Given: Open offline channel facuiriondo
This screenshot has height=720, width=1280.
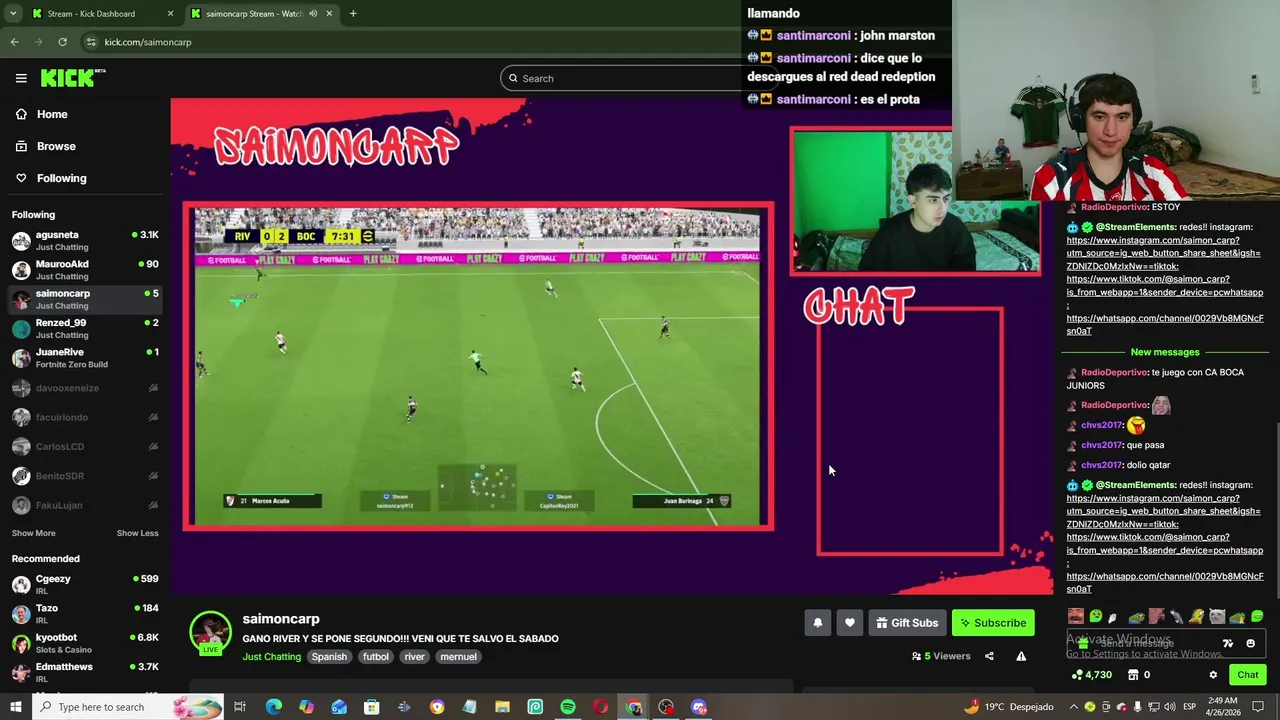Looking at the screenshot, I should coord(85,417).
